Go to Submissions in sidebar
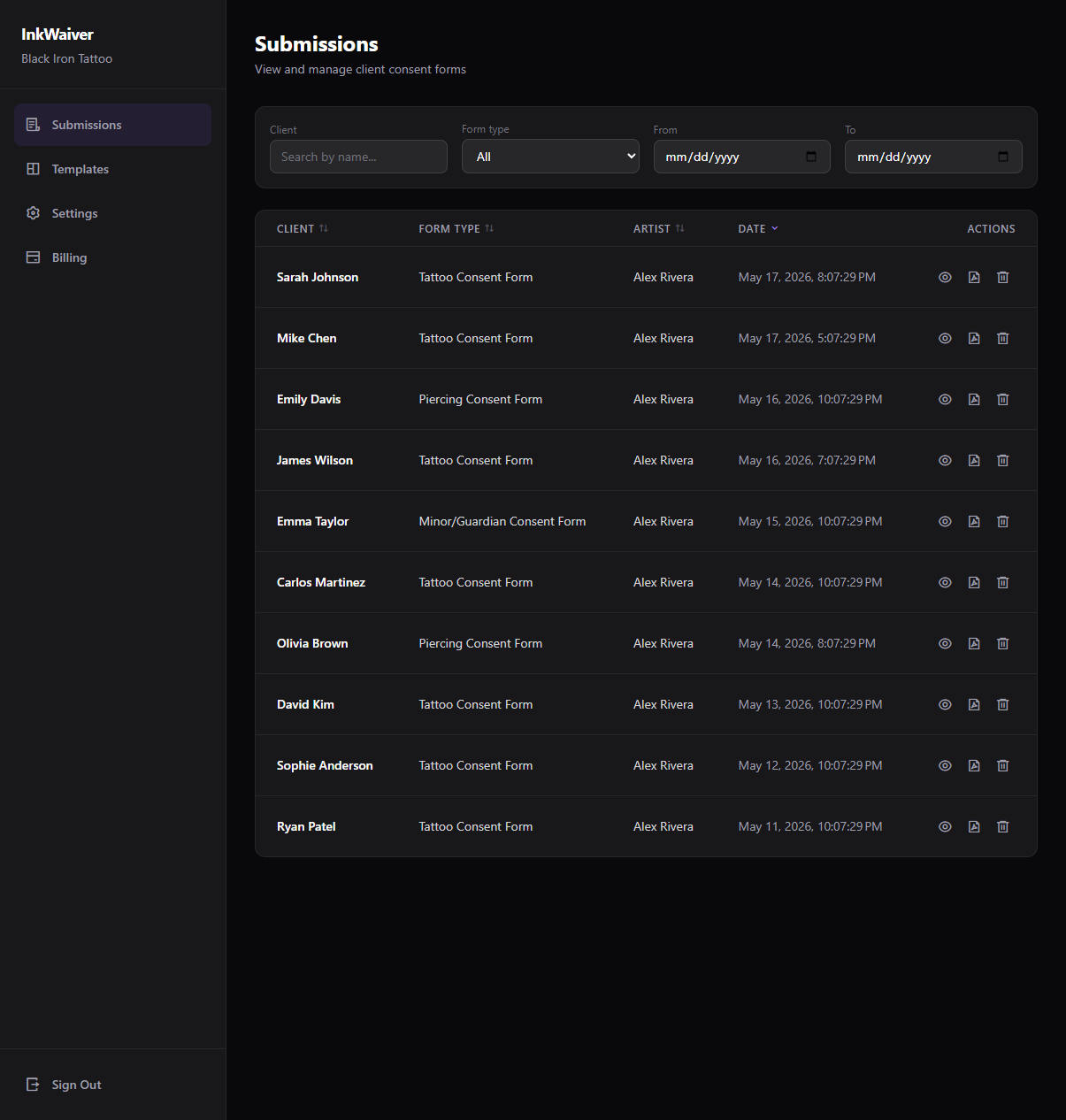Image resolution: width=1066 pixels, height=1120 pixels. pyautogui.click(x=112, y=125)
